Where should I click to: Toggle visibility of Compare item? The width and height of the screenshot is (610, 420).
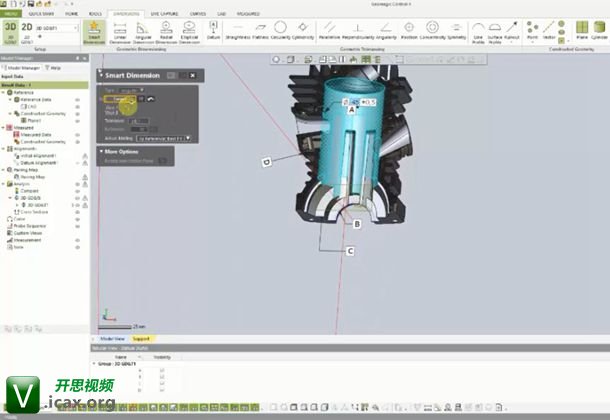[x=77, y=191]
